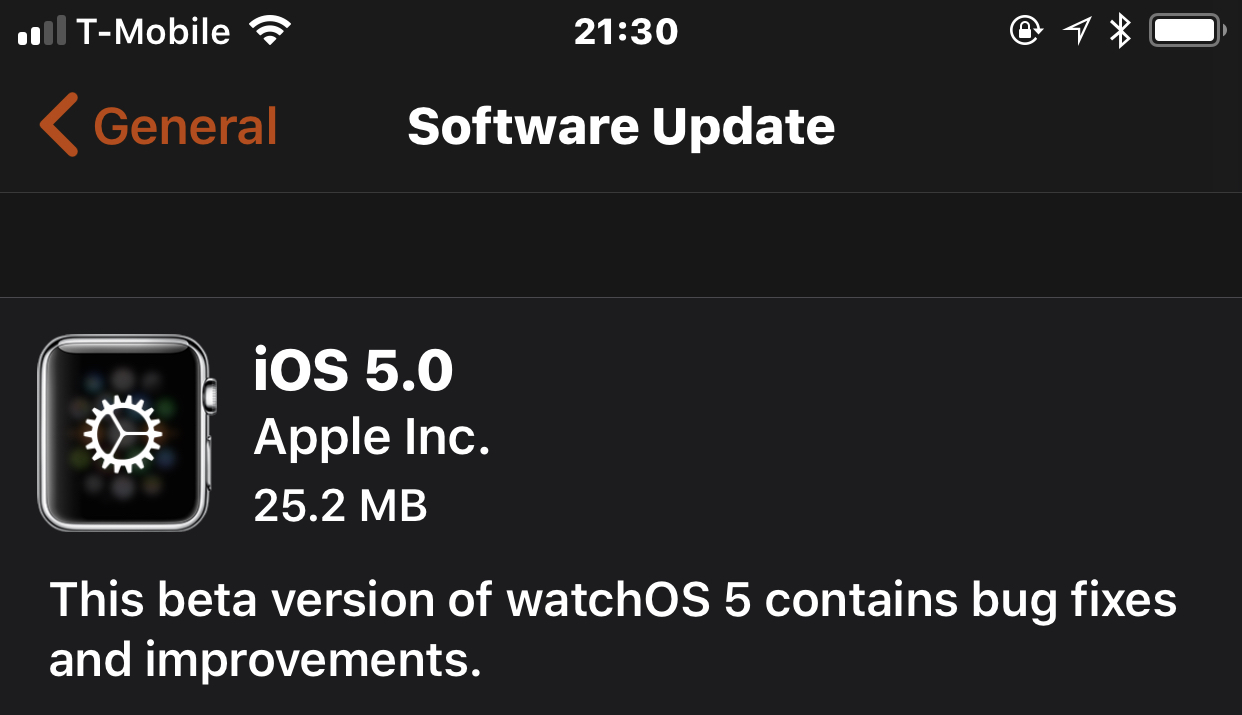
Task: Tap the watch digital crown on image
Action: coord(210,394)
